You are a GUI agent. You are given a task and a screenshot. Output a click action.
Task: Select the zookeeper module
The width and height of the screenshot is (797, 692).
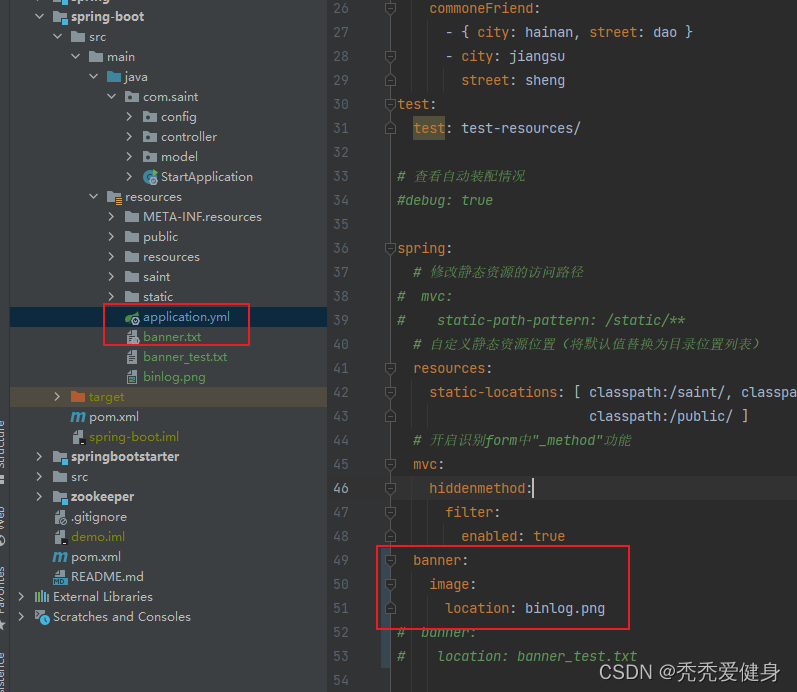(102, 497)
